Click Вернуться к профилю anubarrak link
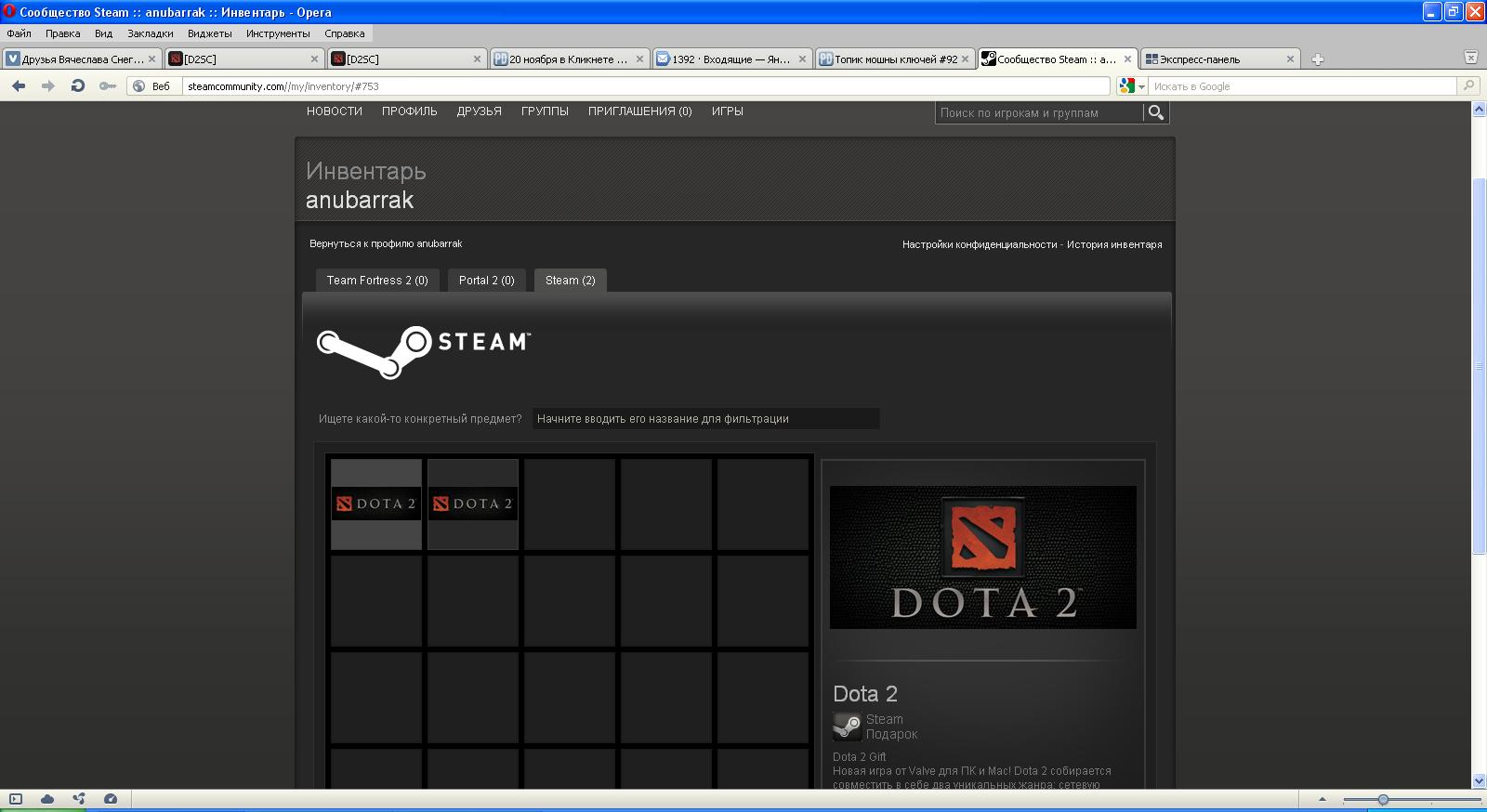 point(386,243)
